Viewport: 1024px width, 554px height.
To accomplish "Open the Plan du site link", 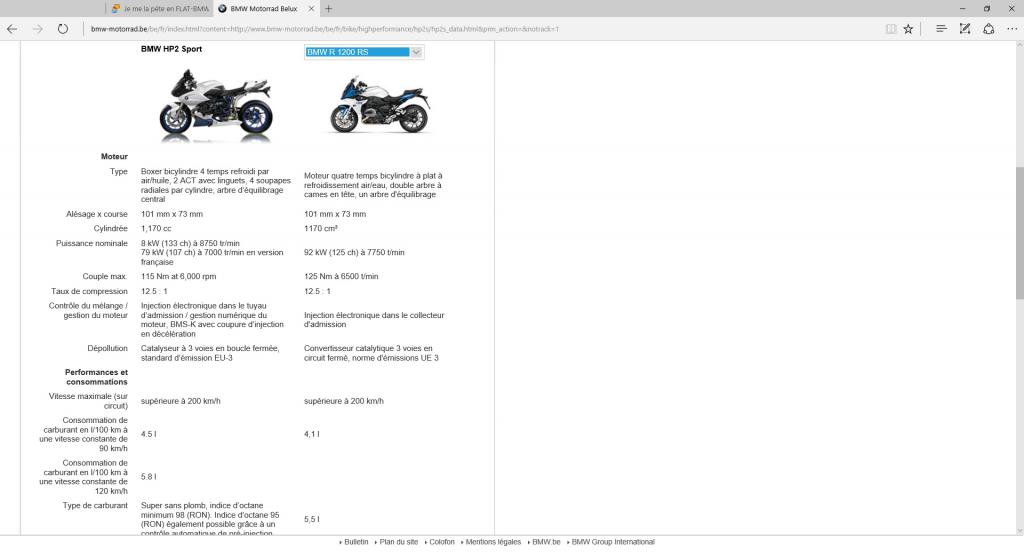I will (398, 542).
